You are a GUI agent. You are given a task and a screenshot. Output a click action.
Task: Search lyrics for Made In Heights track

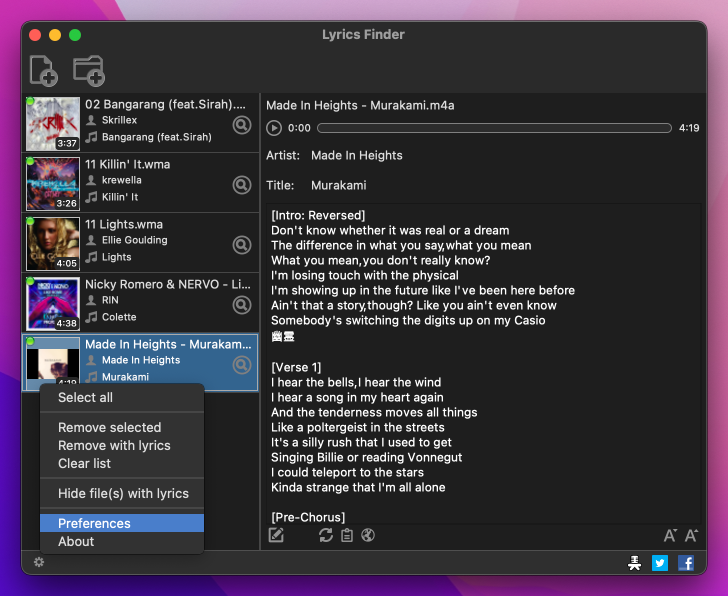pyautogui.click(x=242, y=365)
